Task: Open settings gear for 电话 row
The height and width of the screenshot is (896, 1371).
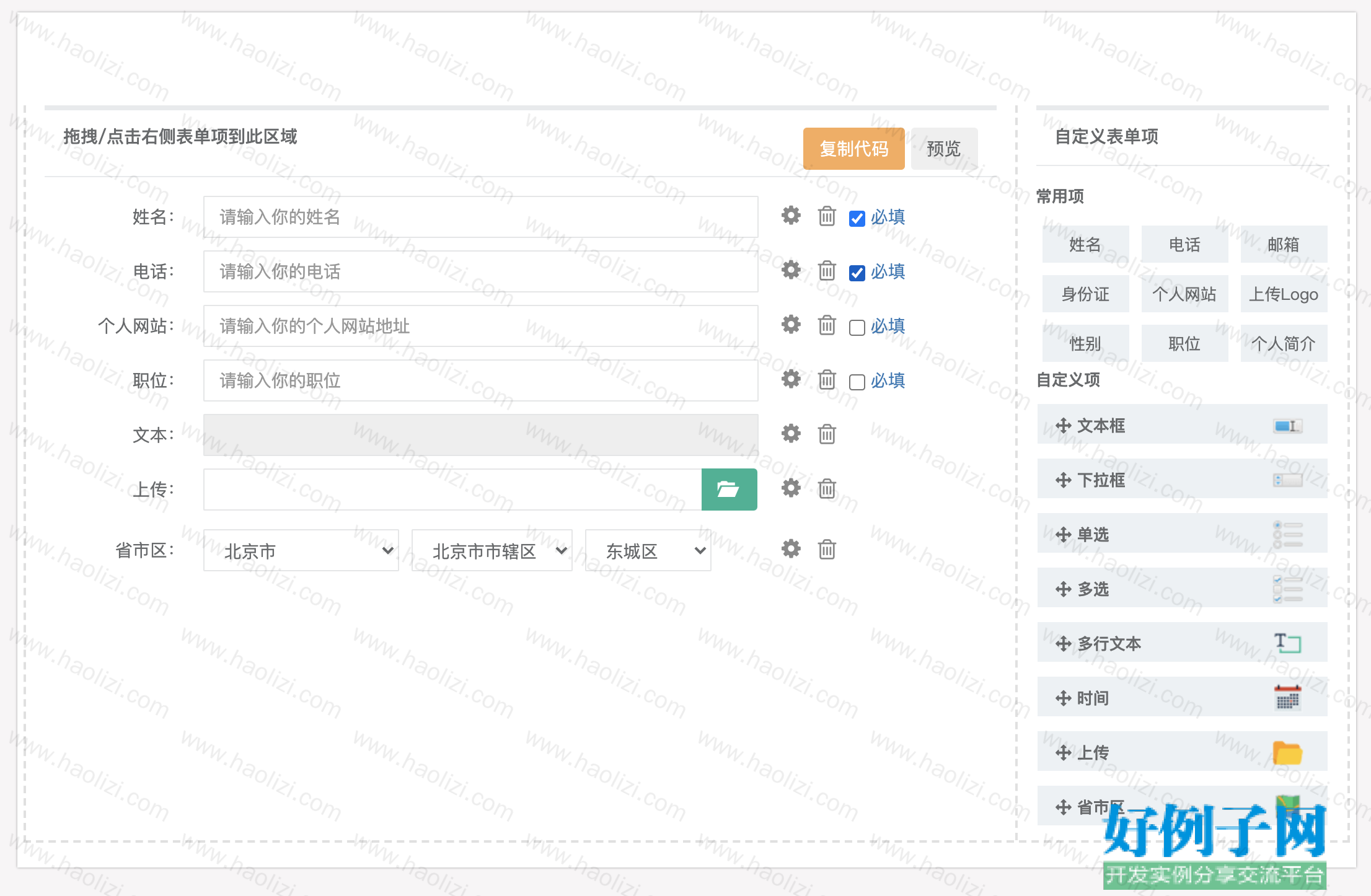Action: point(791,270)
